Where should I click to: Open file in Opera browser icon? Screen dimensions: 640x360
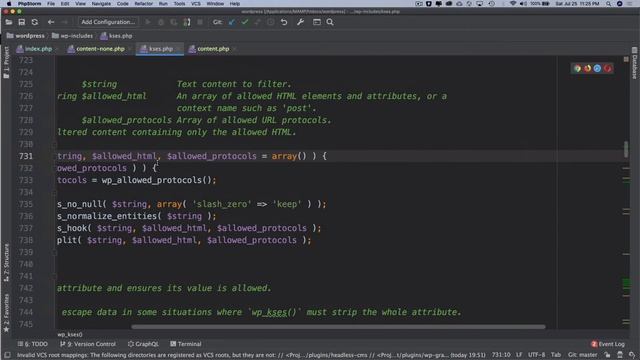(608, 68)
